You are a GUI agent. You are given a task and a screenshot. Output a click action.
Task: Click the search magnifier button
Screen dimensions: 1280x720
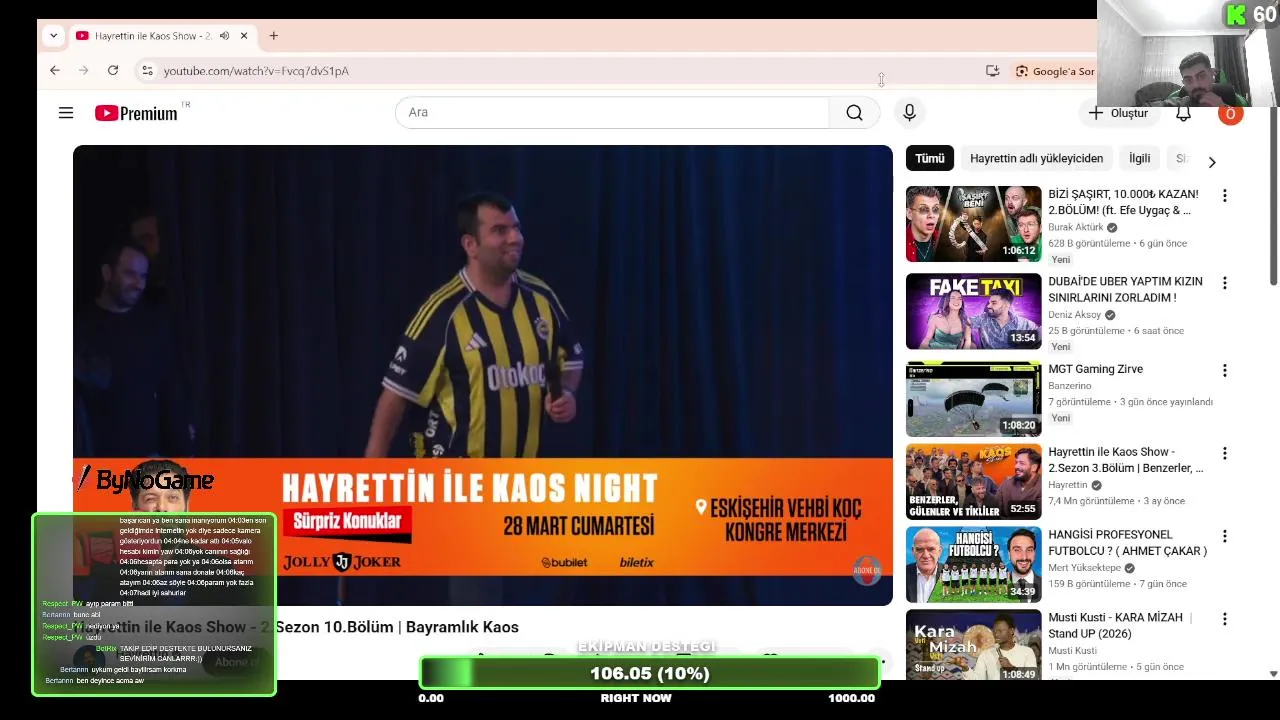click(x=854, y=113)
